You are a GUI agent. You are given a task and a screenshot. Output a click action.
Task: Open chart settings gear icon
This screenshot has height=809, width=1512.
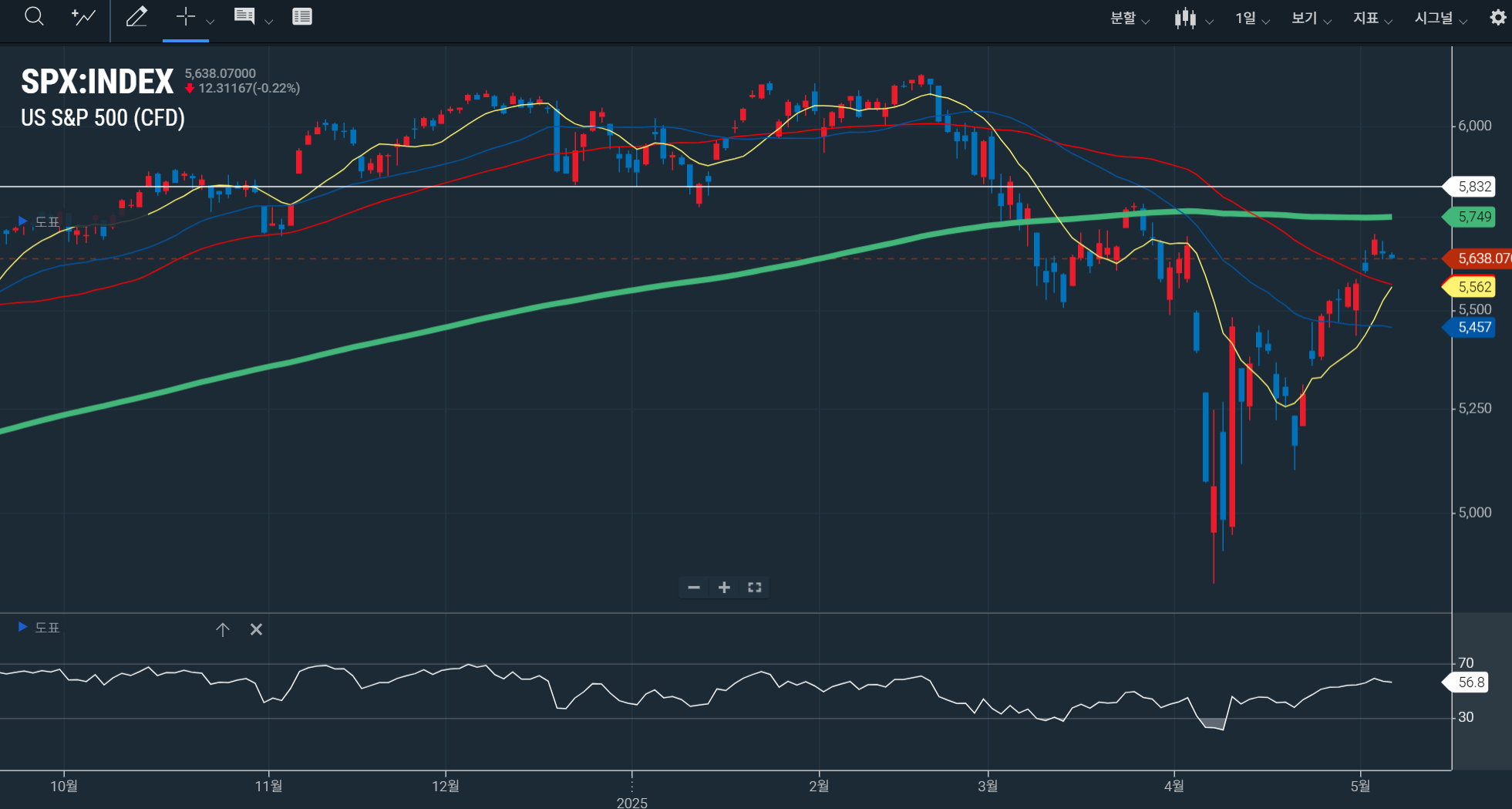[x=1497, y=18]
